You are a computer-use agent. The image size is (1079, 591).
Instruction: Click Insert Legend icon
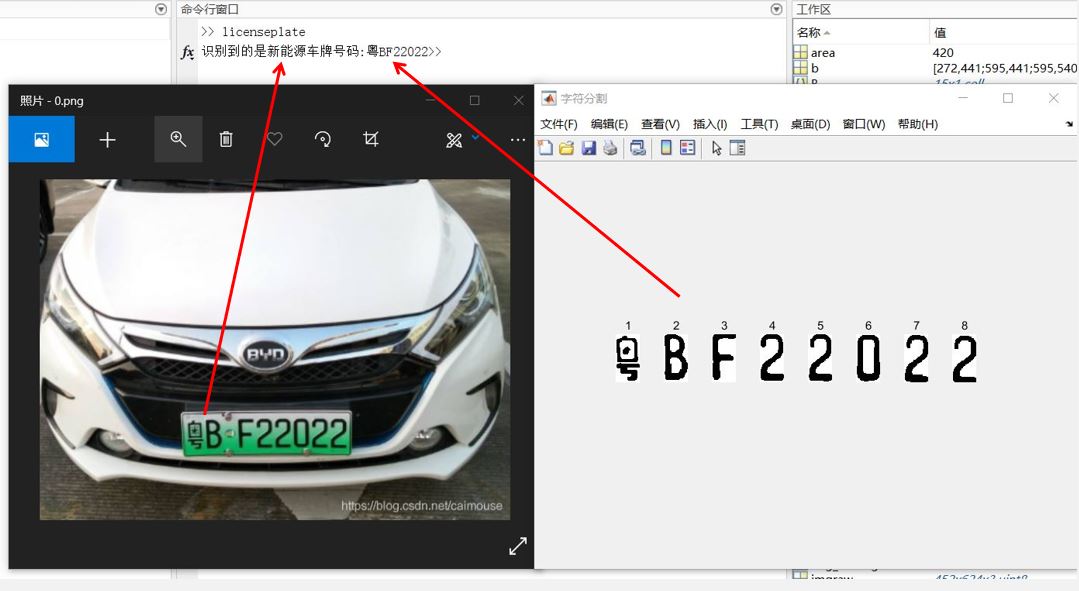pyautogui.click(x=687, y=148)
